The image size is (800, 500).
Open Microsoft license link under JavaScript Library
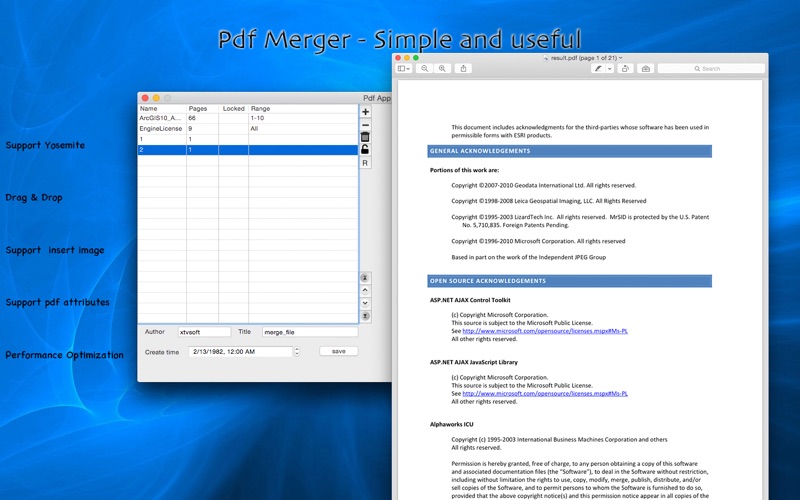coord(545,393)
